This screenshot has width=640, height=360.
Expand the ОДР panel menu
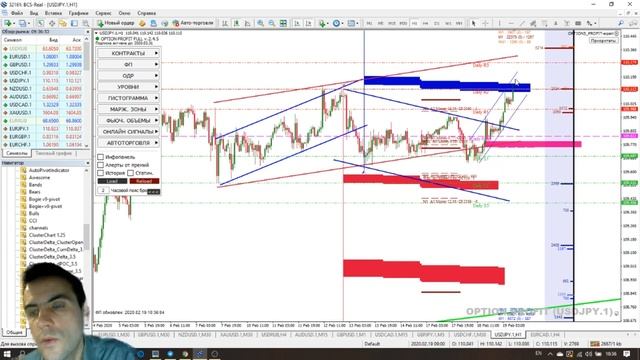coord(128,76)
